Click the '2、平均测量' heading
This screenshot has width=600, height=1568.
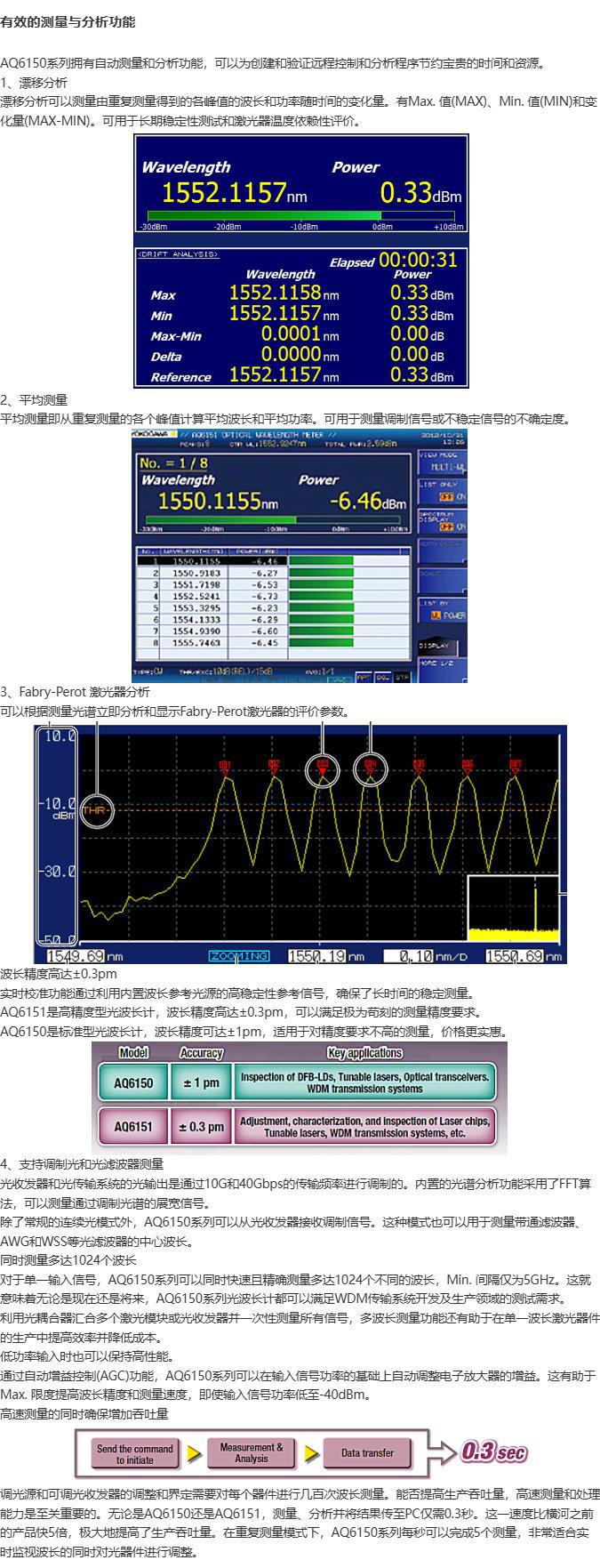pos(34,400)
